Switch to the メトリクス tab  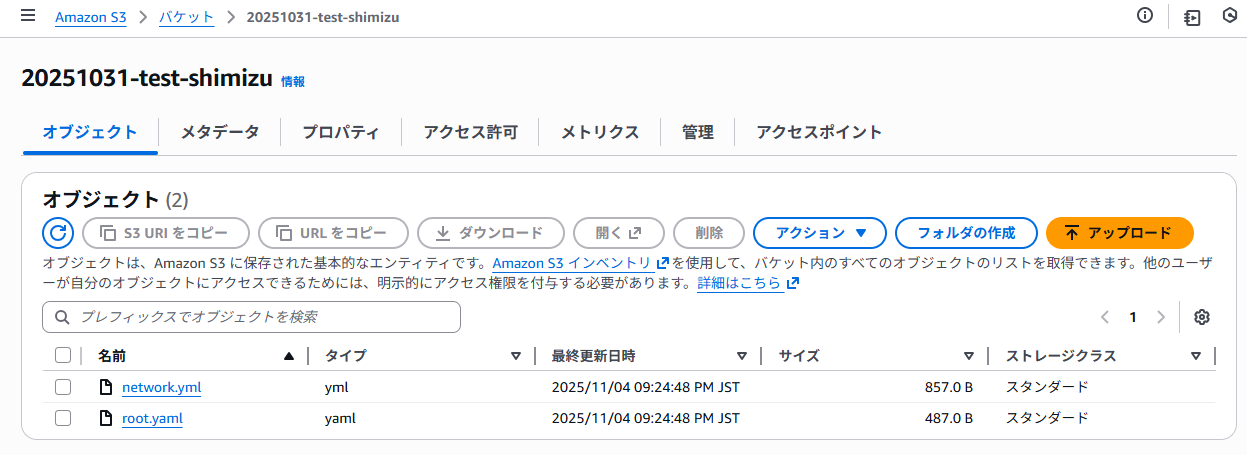(600, 132)
